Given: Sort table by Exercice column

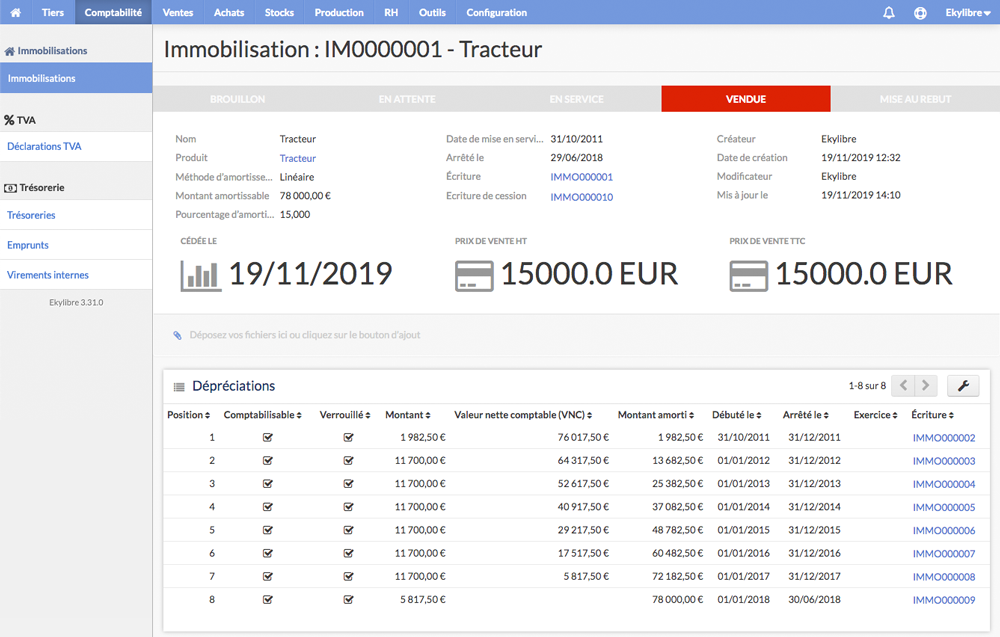Looking at the screenshot, I should 876,414.
